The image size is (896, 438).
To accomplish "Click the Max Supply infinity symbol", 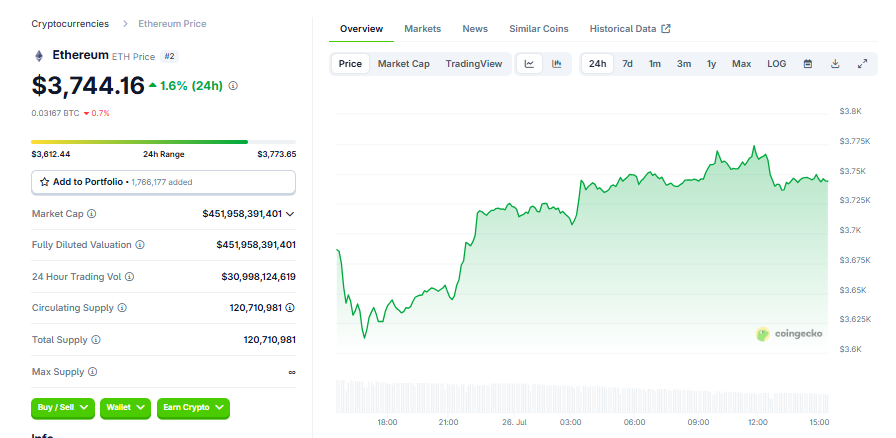I will [x=292, y=372].
